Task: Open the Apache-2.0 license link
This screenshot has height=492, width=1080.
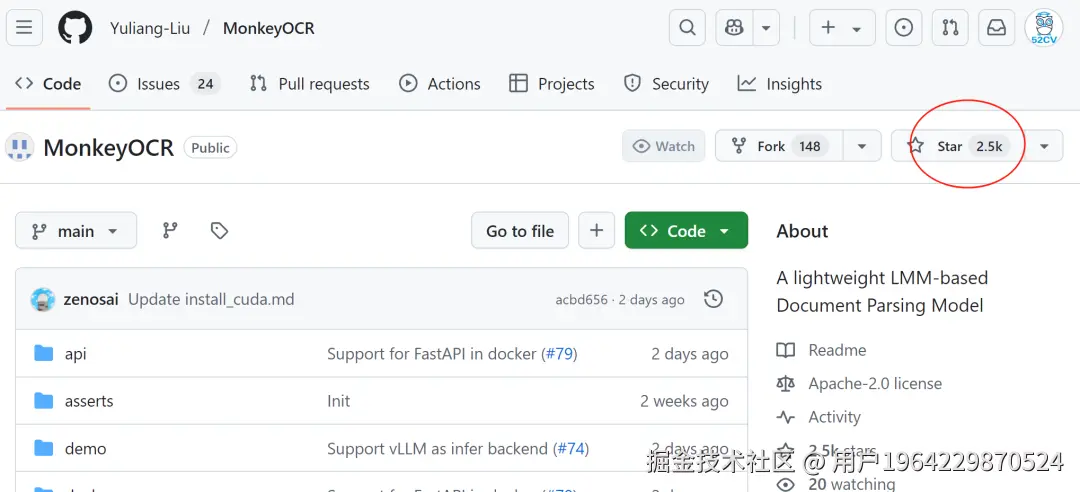Action: coord(875,383)
